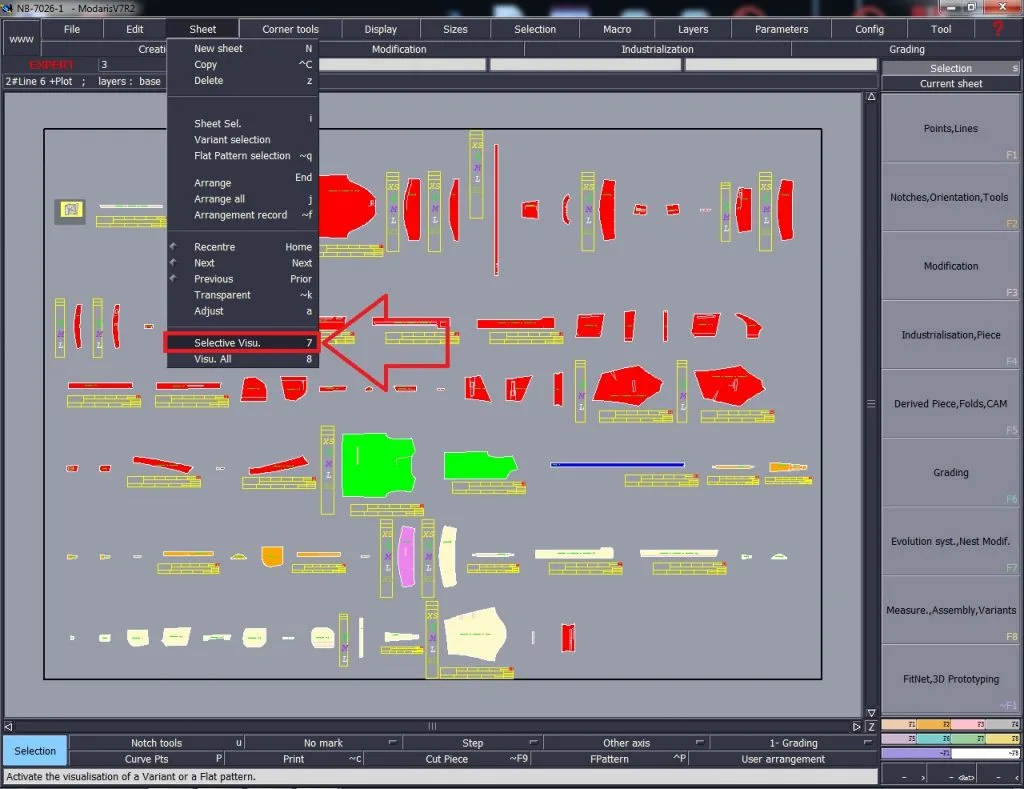The width and height of the screenshot is (1024, 789).
Task: Click the pink pattern piece
Action: pos(406,556)
